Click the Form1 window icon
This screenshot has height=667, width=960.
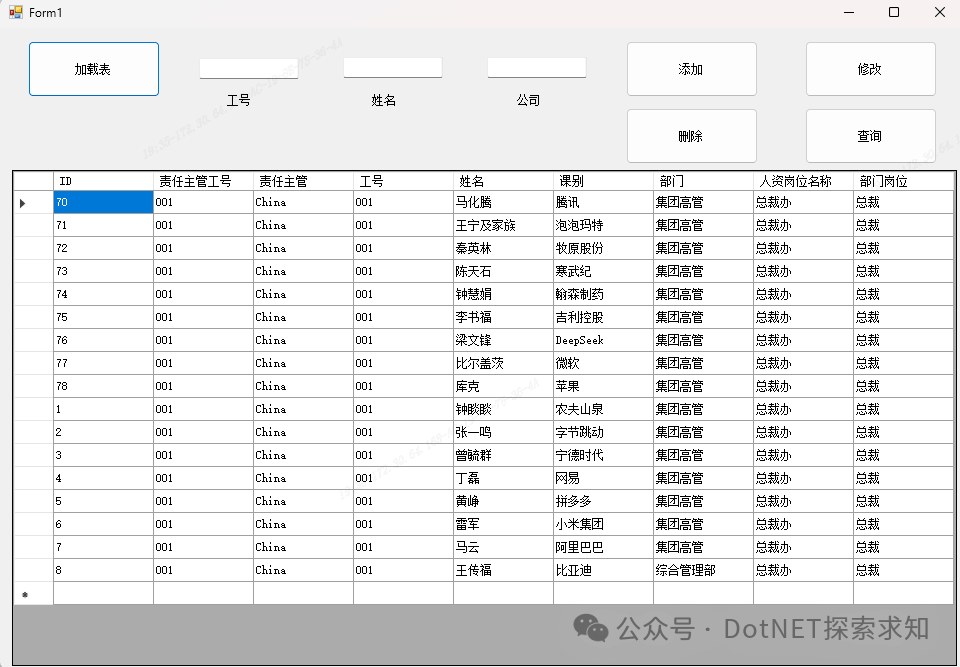pyautogui.click(x=15, y=12)
